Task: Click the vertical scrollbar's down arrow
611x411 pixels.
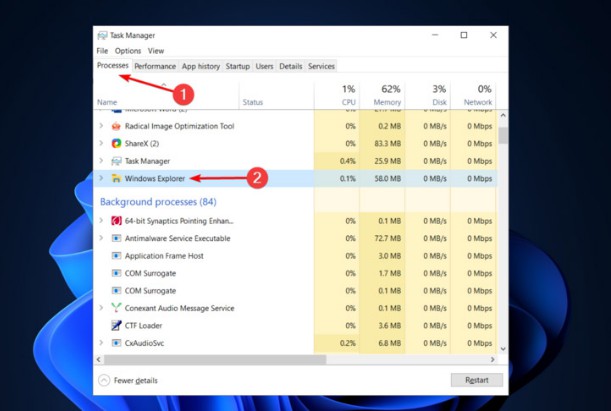Action: 502,347
